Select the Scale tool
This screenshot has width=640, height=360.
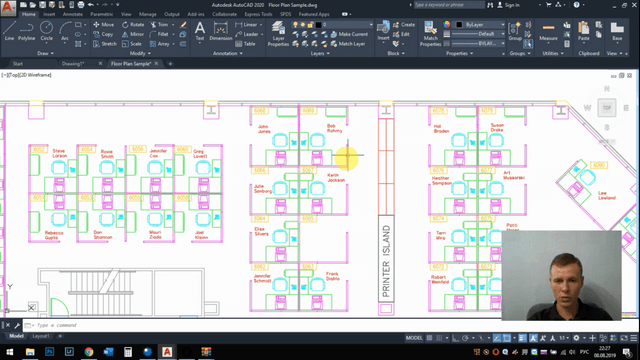click(x=131, y=44)
